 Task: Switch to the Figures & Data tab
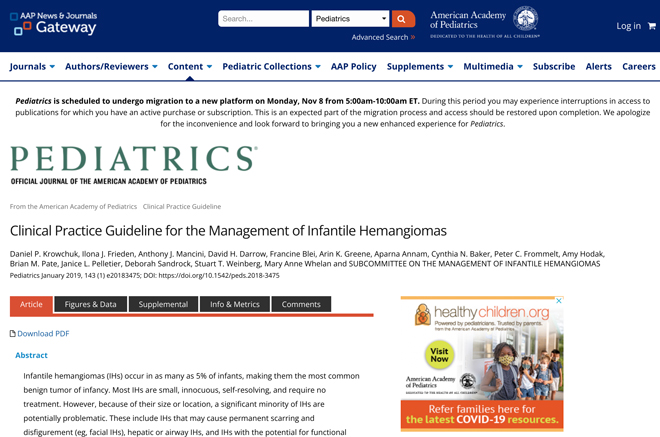[90, 304]
